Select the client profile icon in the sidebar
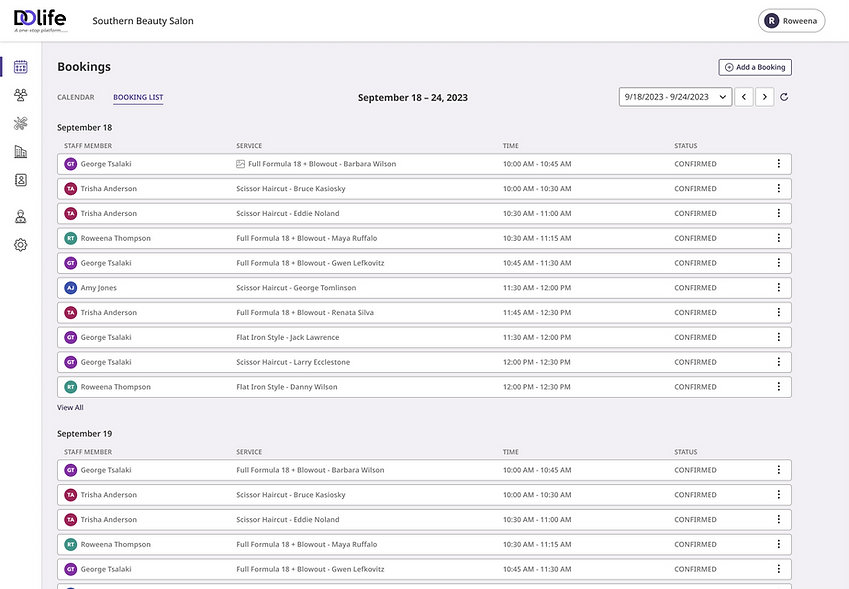 point(20,214)
